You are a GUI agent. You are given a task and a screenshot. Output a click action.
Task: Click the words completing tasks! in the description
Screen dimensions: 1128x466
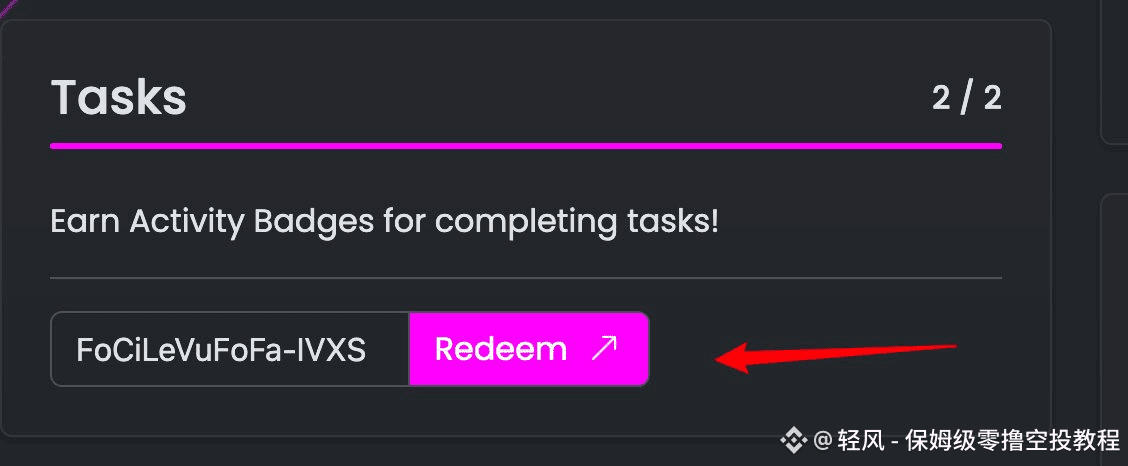click(577, 222)
